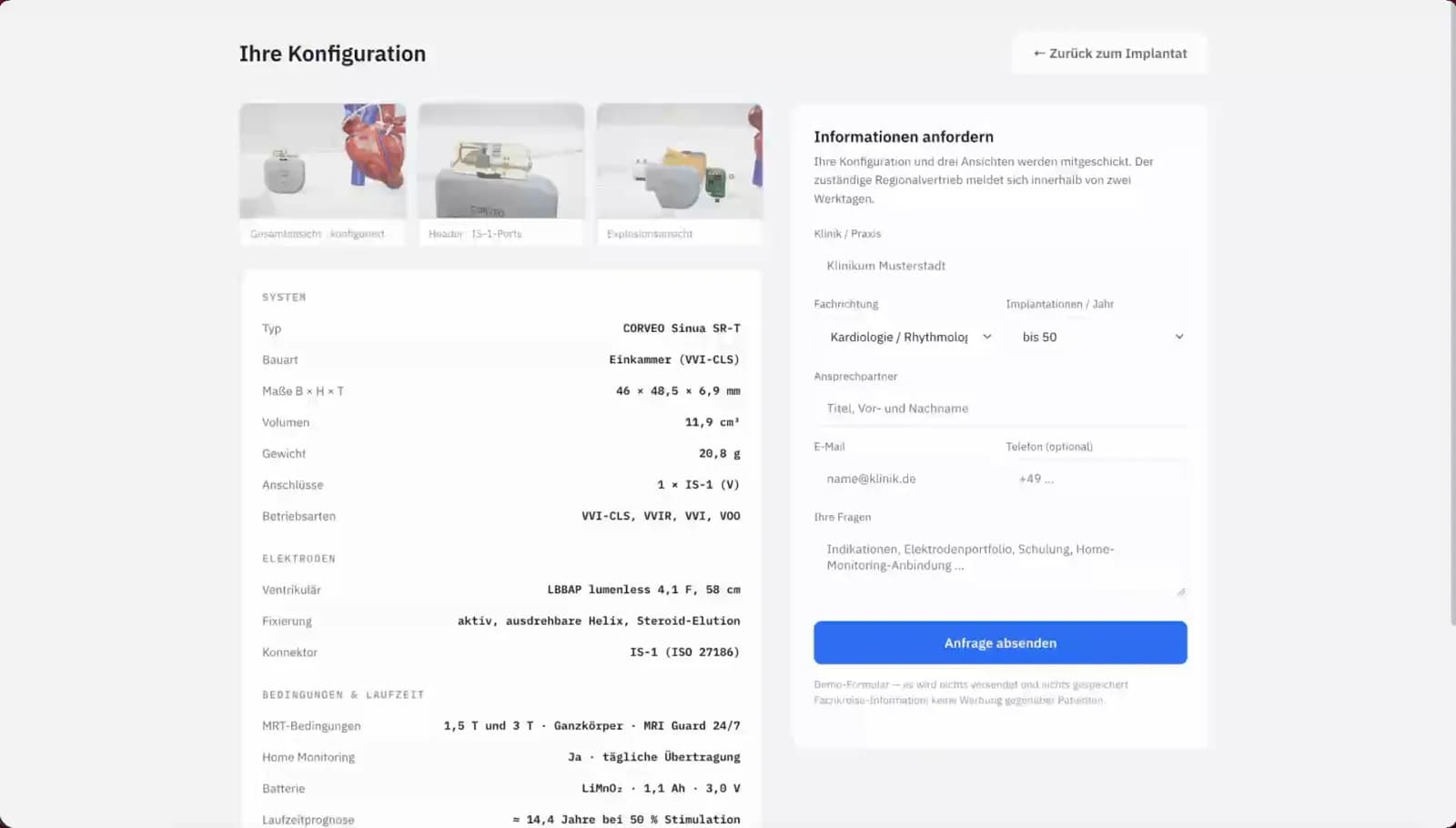Submit with the Anfrage absenden button

tap(1000, 642)
